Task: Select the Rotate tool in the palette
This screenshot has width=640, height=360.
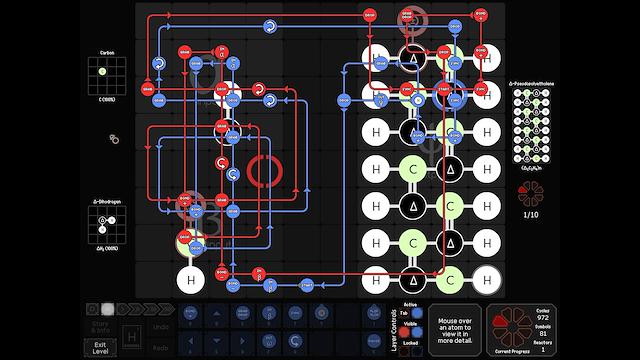Action: 295,341
